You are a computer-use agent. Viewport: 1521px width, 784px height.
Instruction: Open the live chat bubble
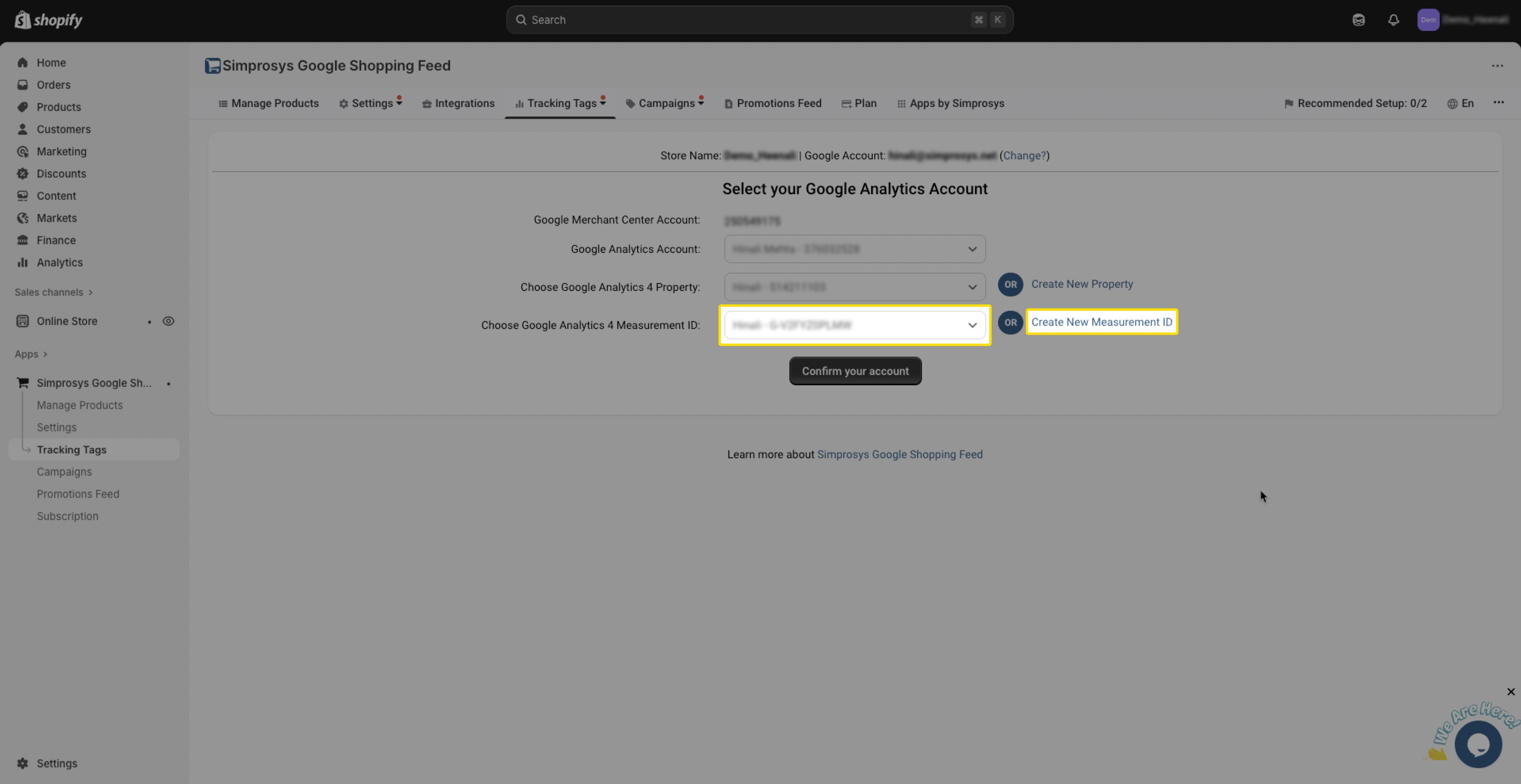[x=1478, y=744]
